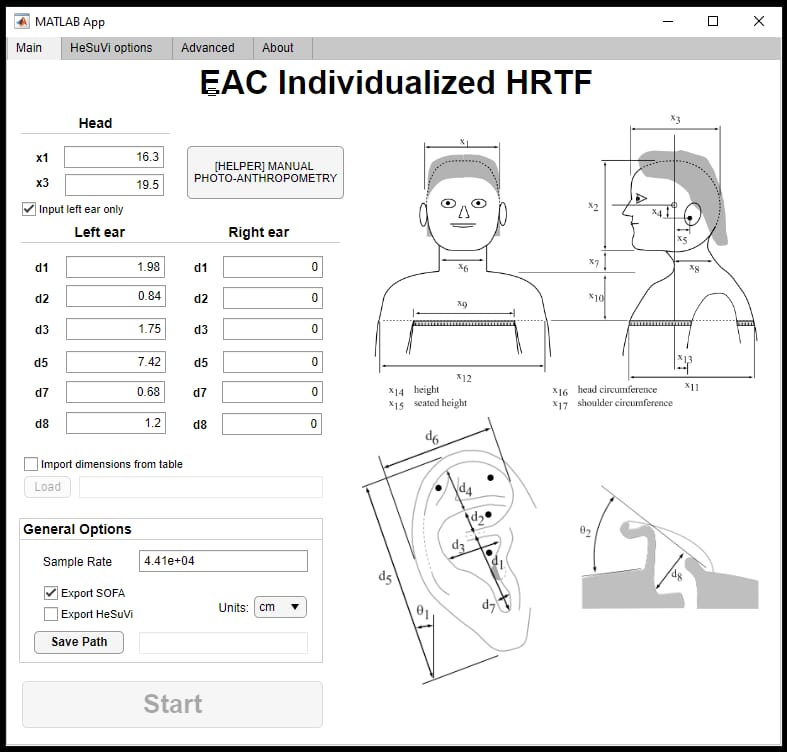Click left ear d2 field with 0.84
787x752 pixels.
coord(115,296)
